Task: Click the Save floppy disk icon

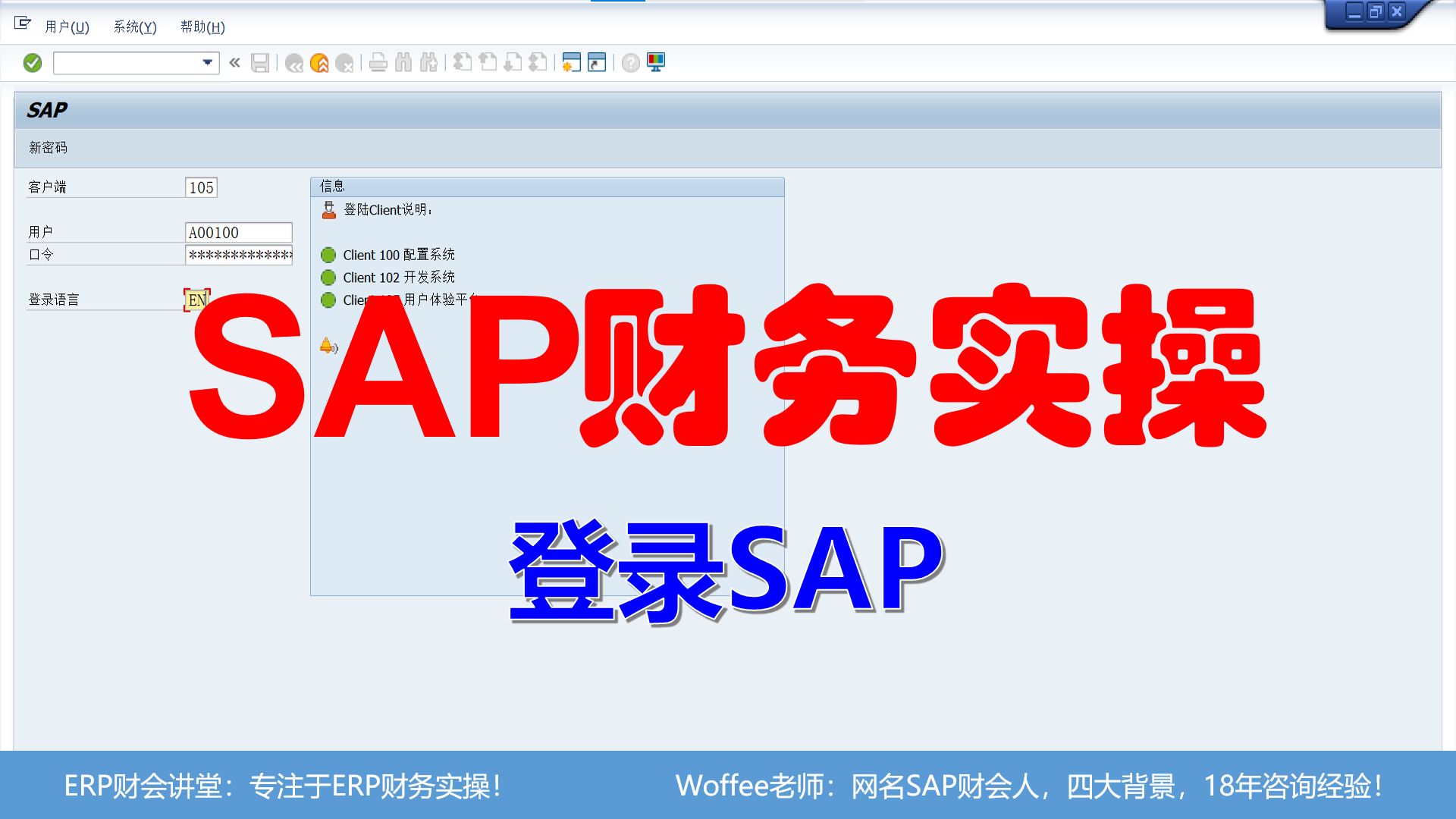Action: click(260, 63)
